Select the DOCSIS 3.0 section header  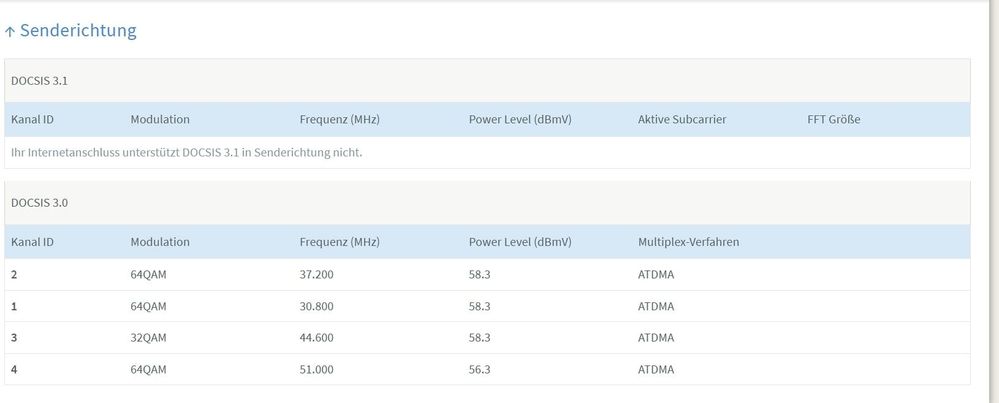(x=39, y=203)
